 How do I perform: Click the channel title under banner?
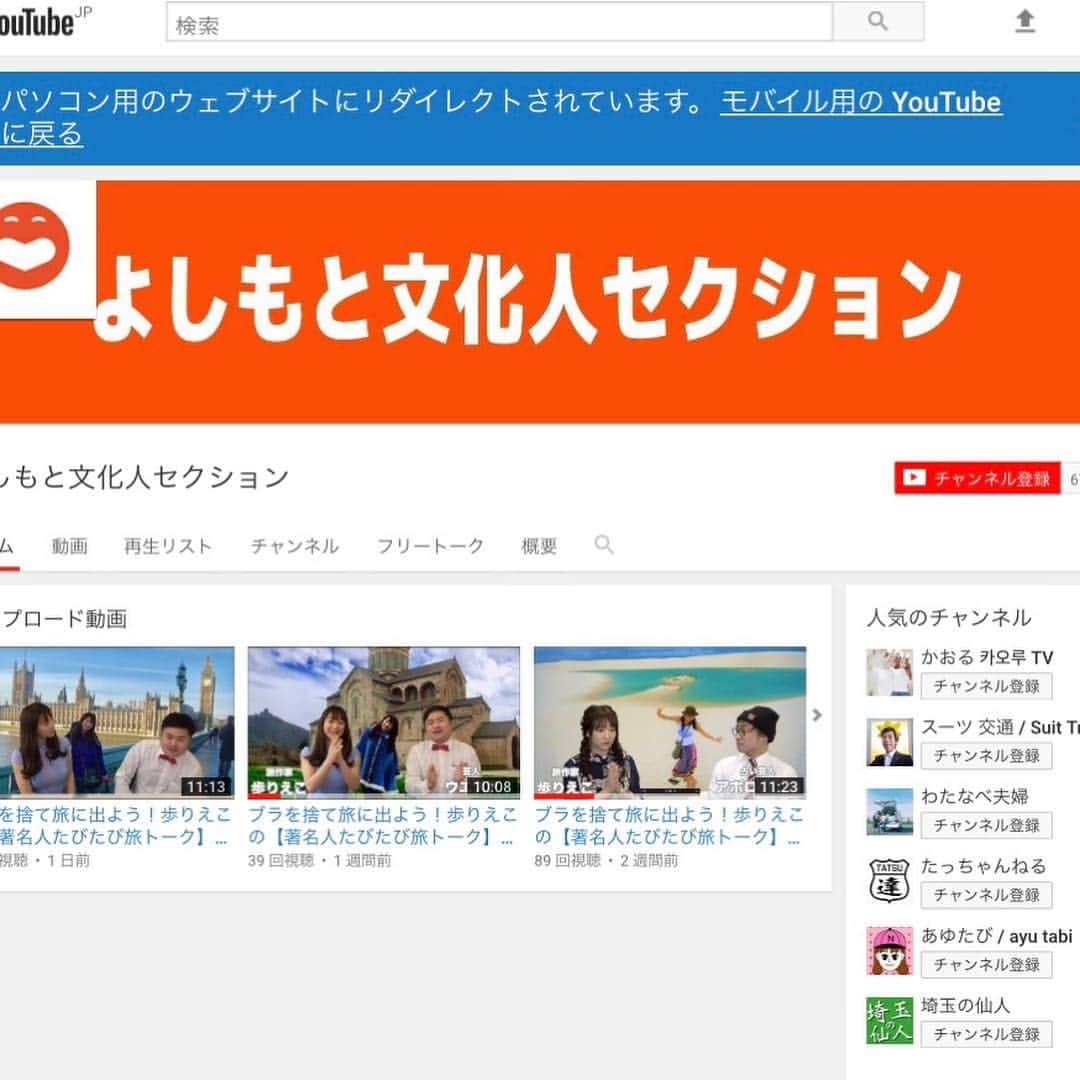pos(144,477)
